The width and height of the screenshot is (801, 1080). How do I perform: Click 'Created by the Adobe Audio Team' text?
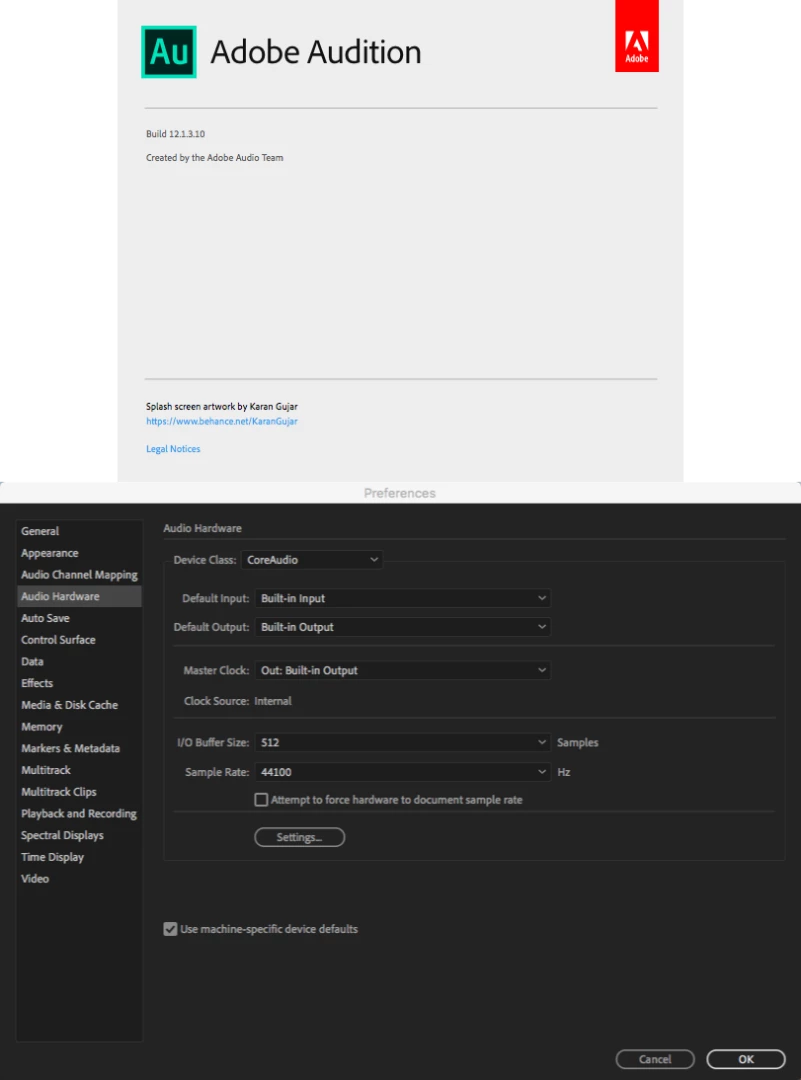[x=215, y=158]
